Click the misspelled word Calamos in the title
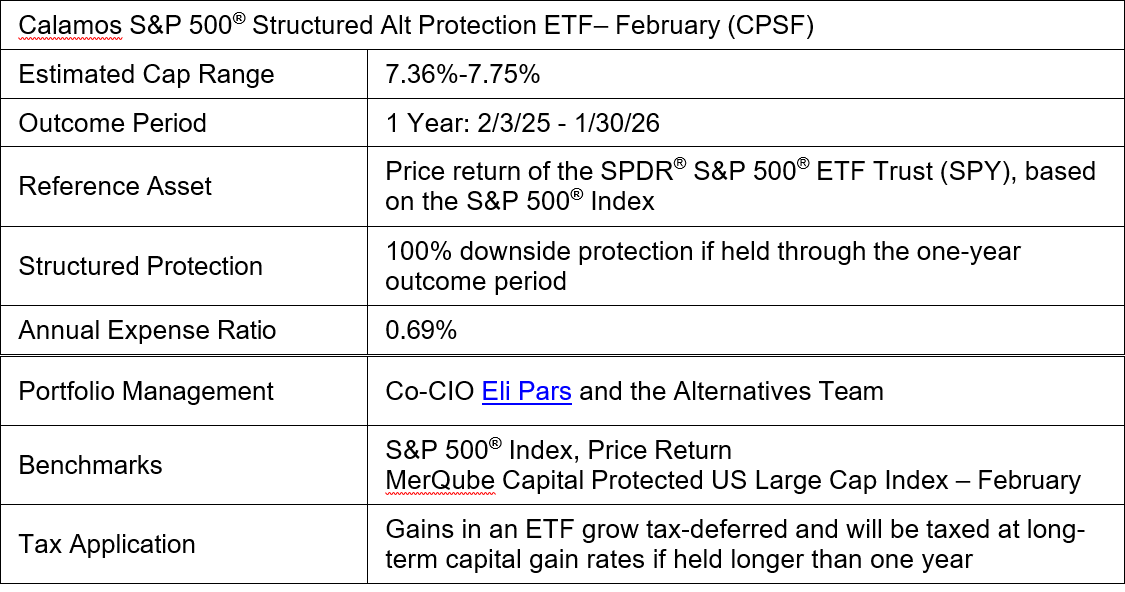Viewport: 1125px width, 592px height. tap(70, 26)
